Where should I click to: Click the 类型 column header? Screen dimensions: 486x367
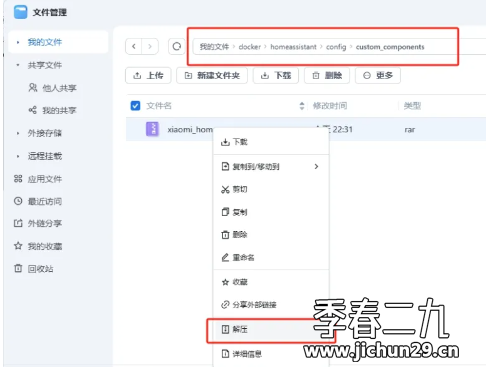coord(412,106)
